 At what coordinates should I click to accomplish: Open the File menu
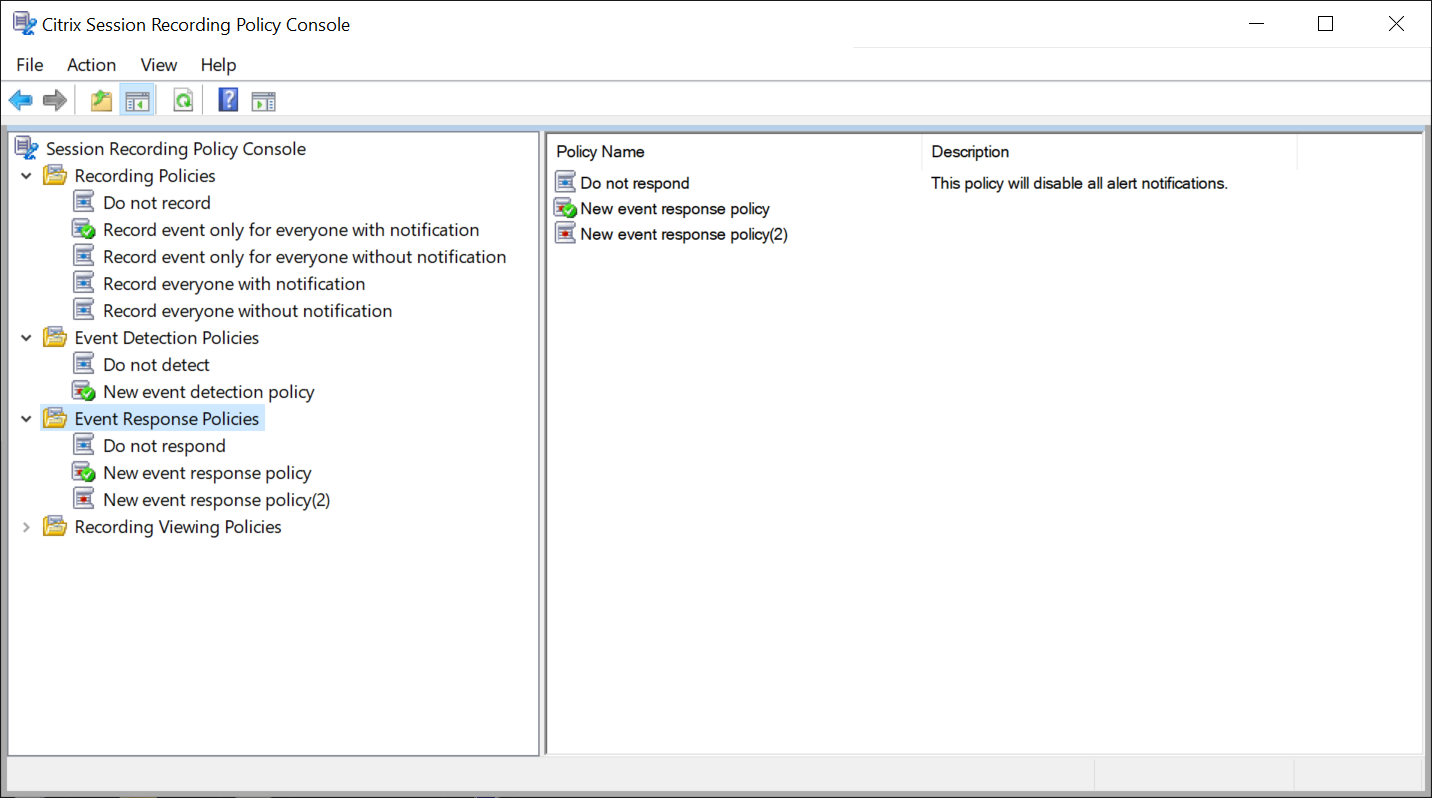pyautogui.click(x=30, y=65)
